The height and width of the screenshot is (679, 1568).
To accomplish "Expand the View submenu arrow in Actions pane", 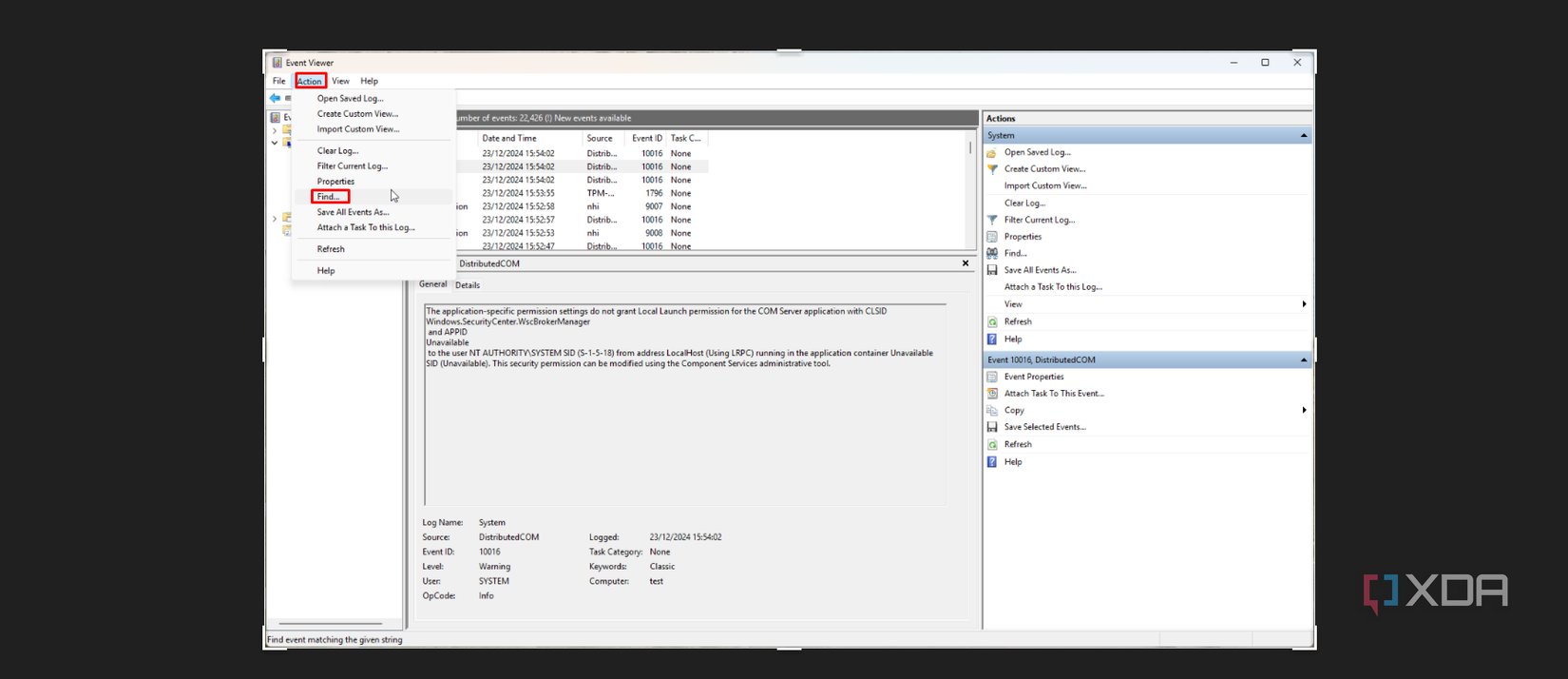I will (1304, 304).
